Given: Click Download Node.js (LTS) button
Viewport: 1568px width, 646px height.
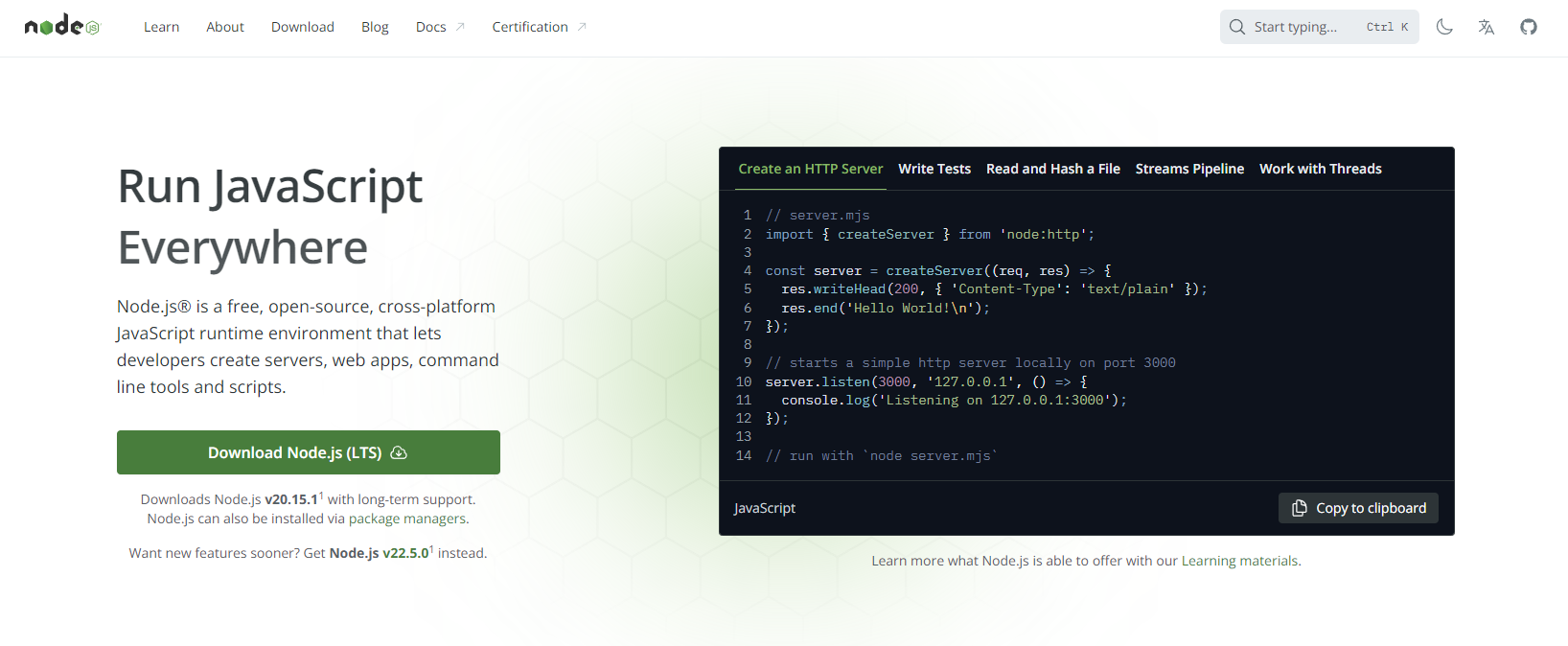Looking at the screenshot, I should click(309, 452).
